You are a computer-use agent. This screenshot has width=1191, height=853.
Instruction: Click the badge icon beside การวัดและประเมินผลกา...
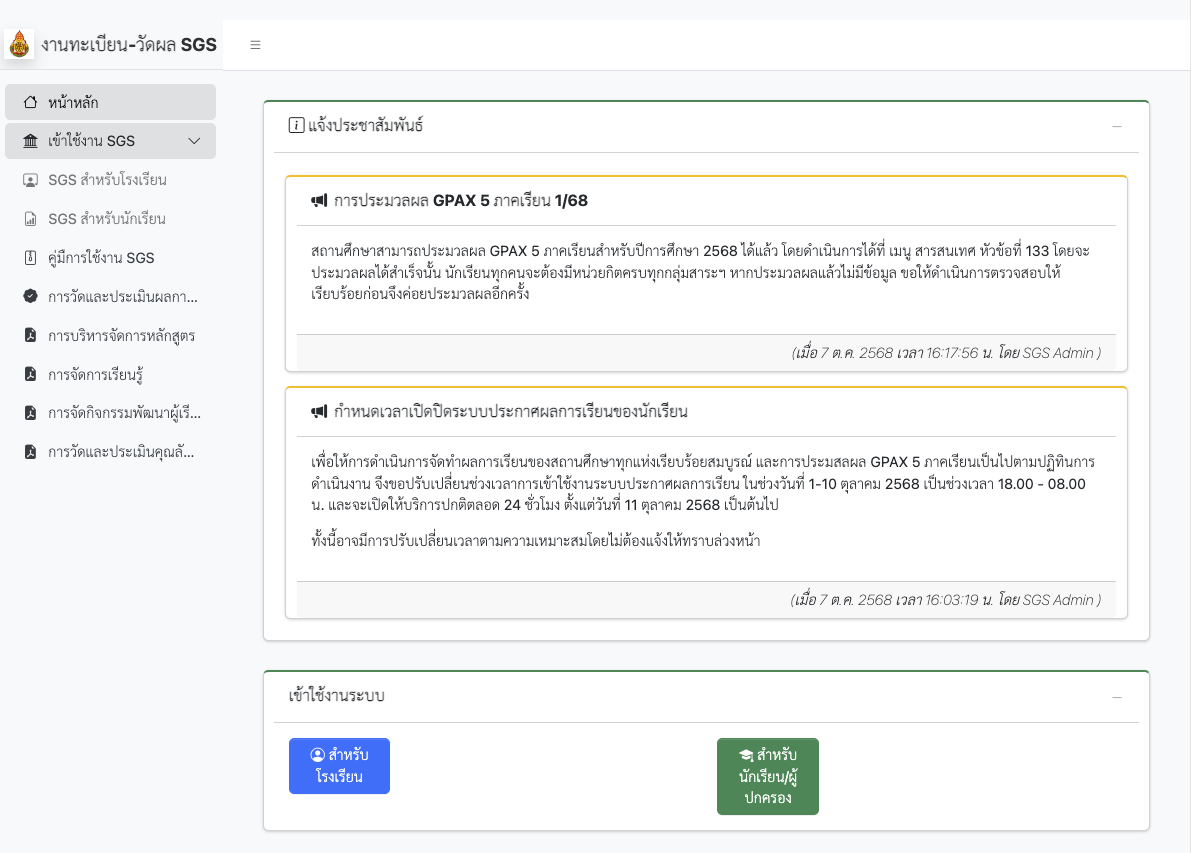coord(30,296)
